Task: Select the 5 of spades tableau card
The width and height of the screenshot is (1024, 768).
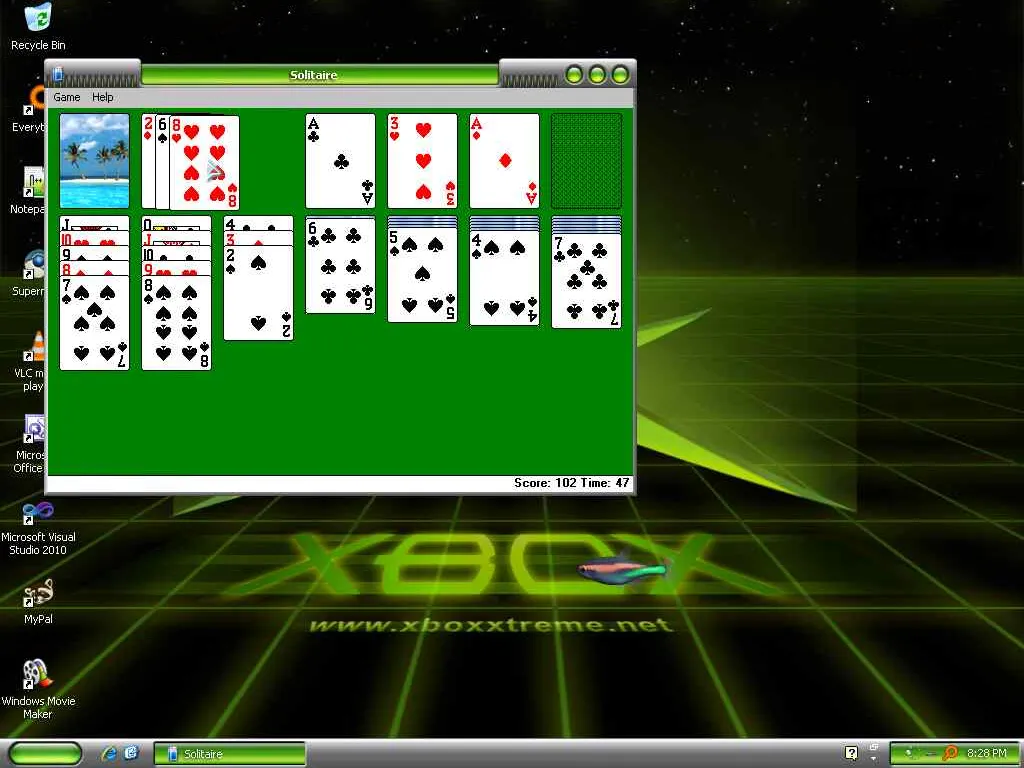Action: click(x=423, y=275)
